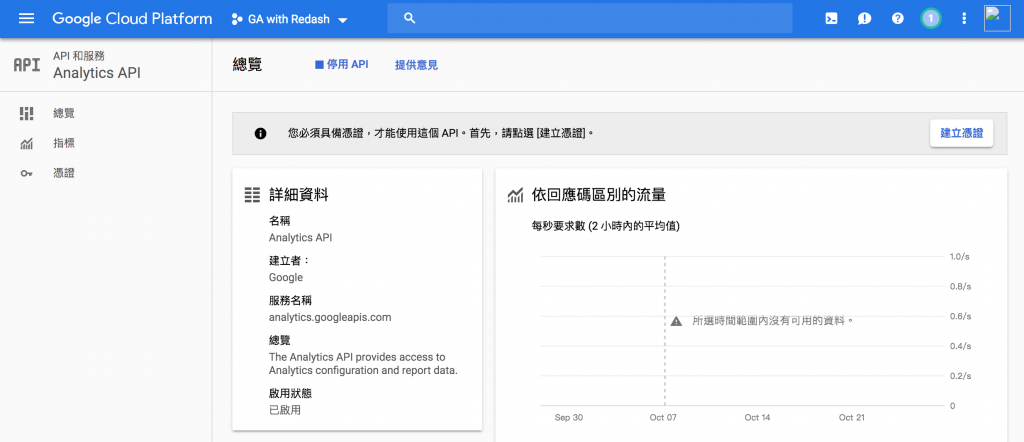1024x442 pixels.
Task: Click the Oct 21 label on chart axis
Action: (852, 417)
